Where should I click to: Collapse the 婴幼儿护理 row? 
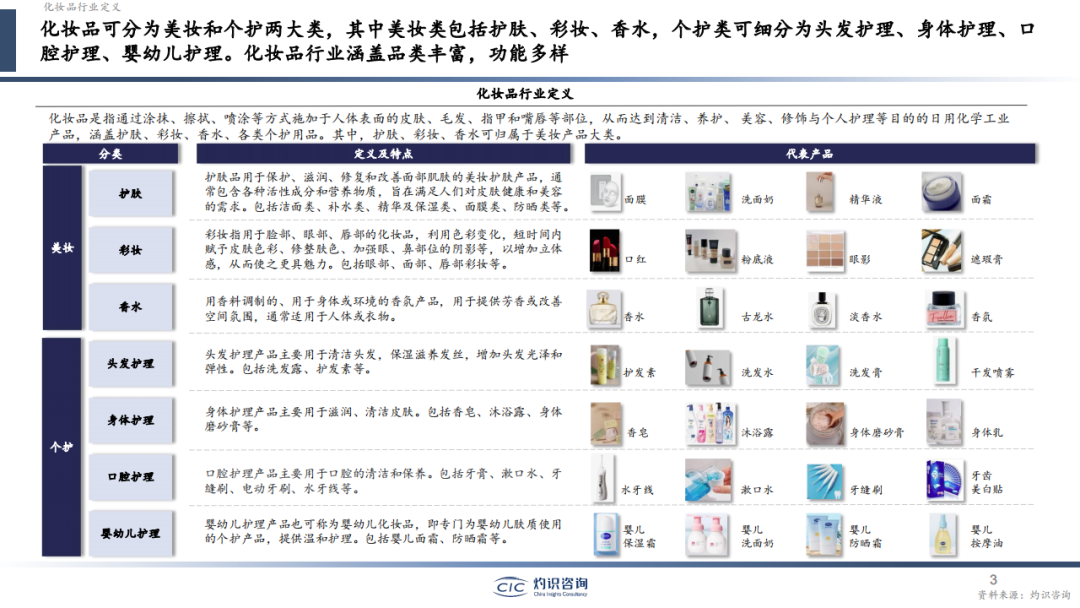click(133, 533)
